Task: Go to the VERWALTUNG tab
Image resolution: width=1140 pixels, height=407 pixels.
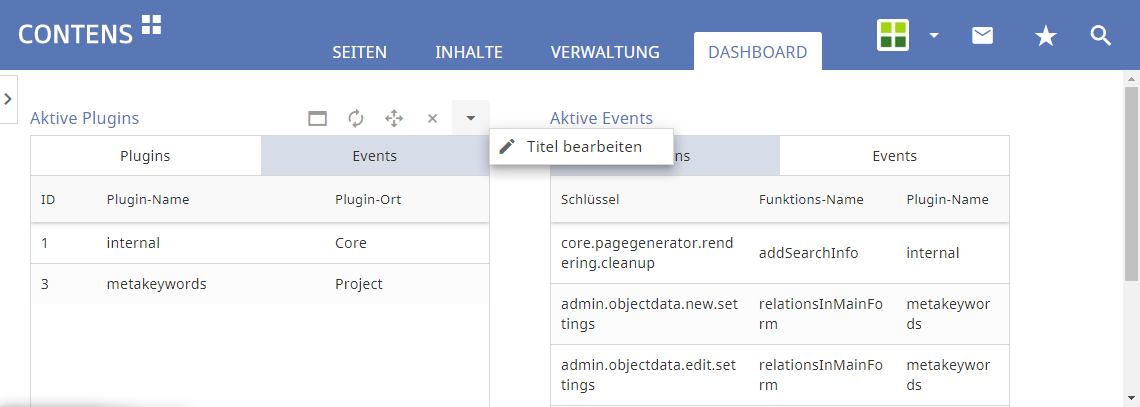Action: tap(604, 52)
